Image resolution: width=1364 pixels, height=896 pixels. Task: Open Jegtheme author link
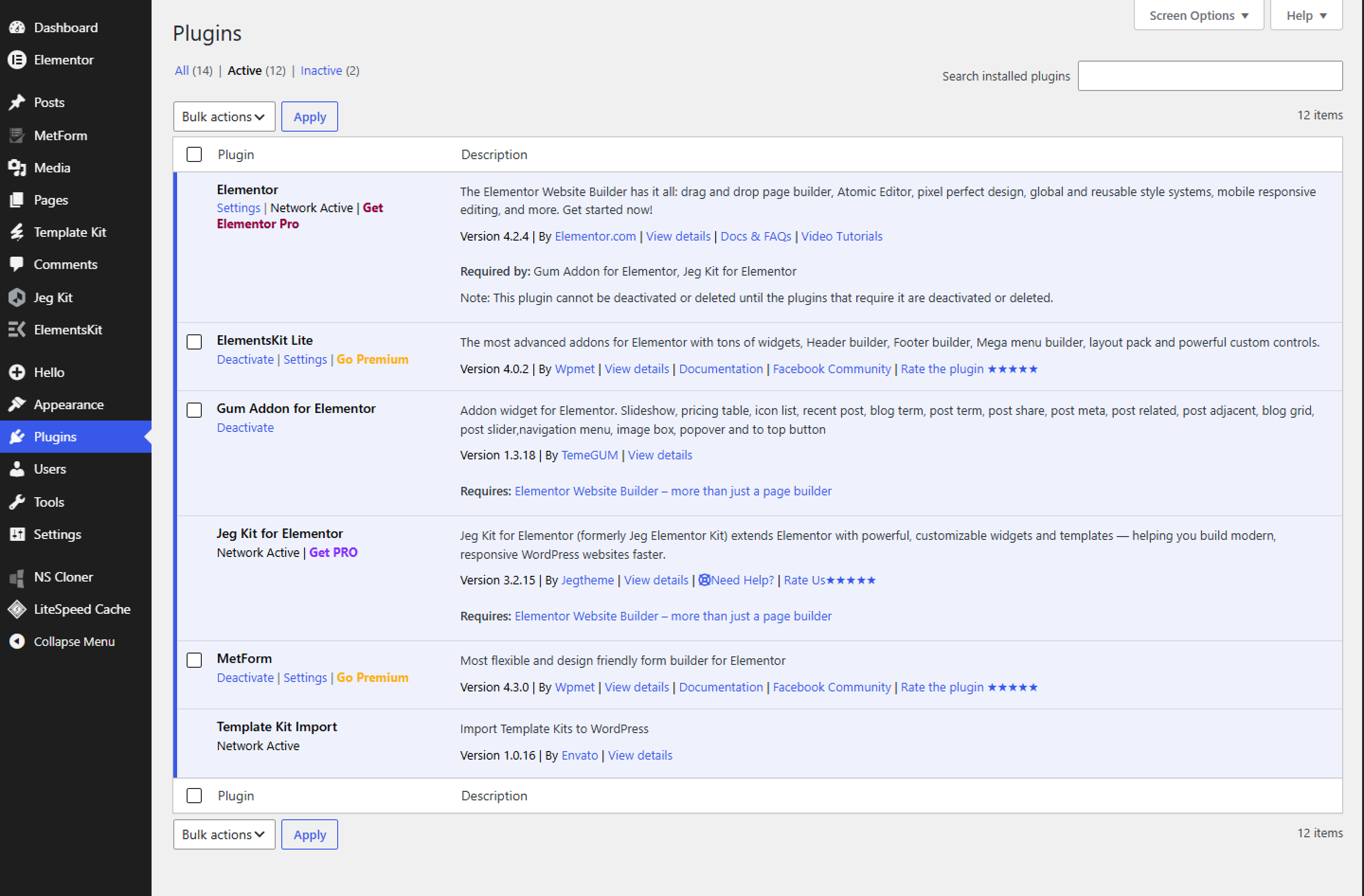tap(587, 580)
